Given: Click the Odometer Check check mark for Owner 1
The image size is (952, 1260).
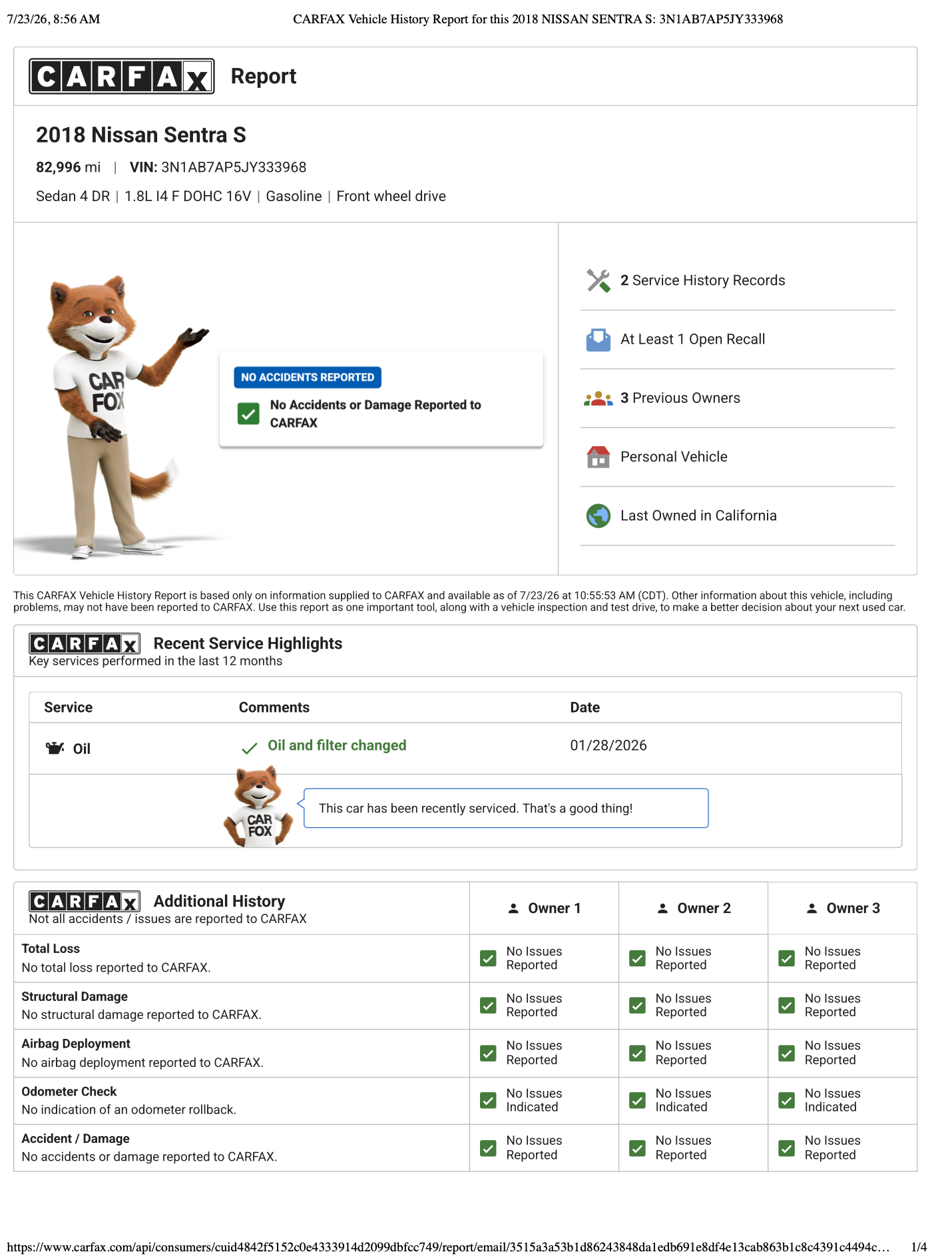Looking at the screenshot, I should click(x=488, y=1100).
